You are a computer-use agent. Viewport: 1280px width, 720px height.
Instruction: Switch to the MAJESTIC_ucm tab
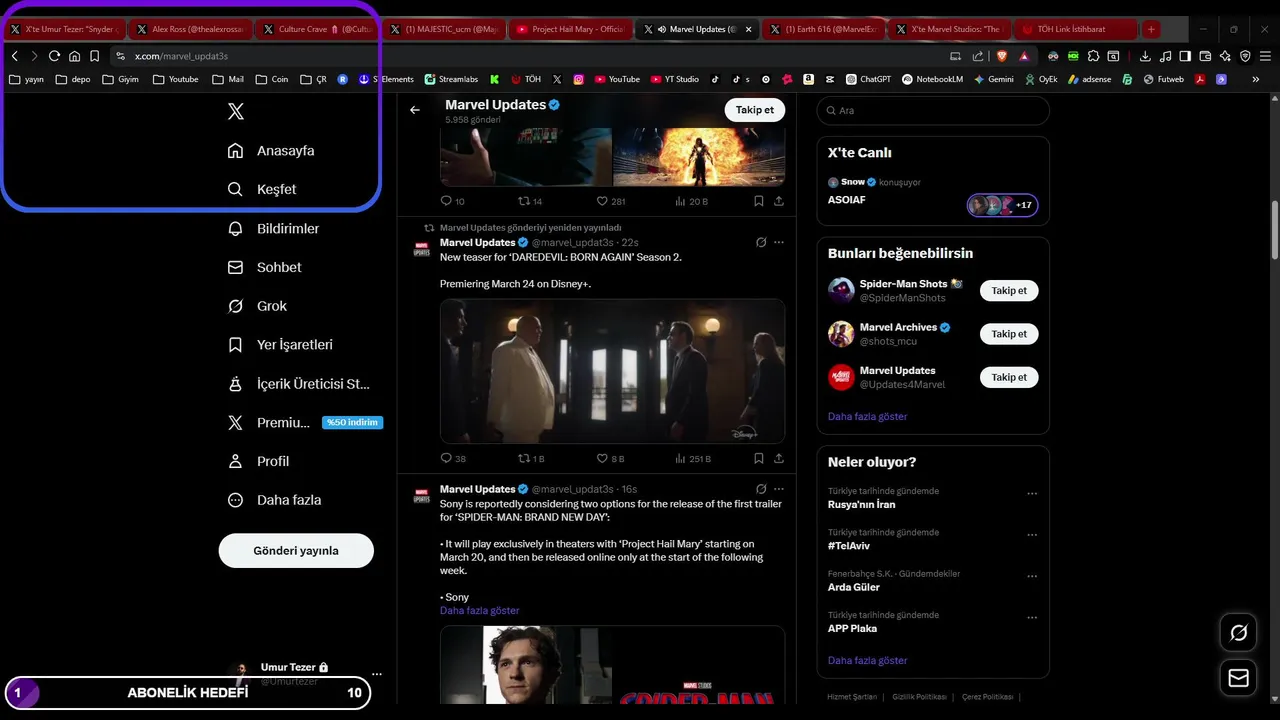click(x=442, y=29)
